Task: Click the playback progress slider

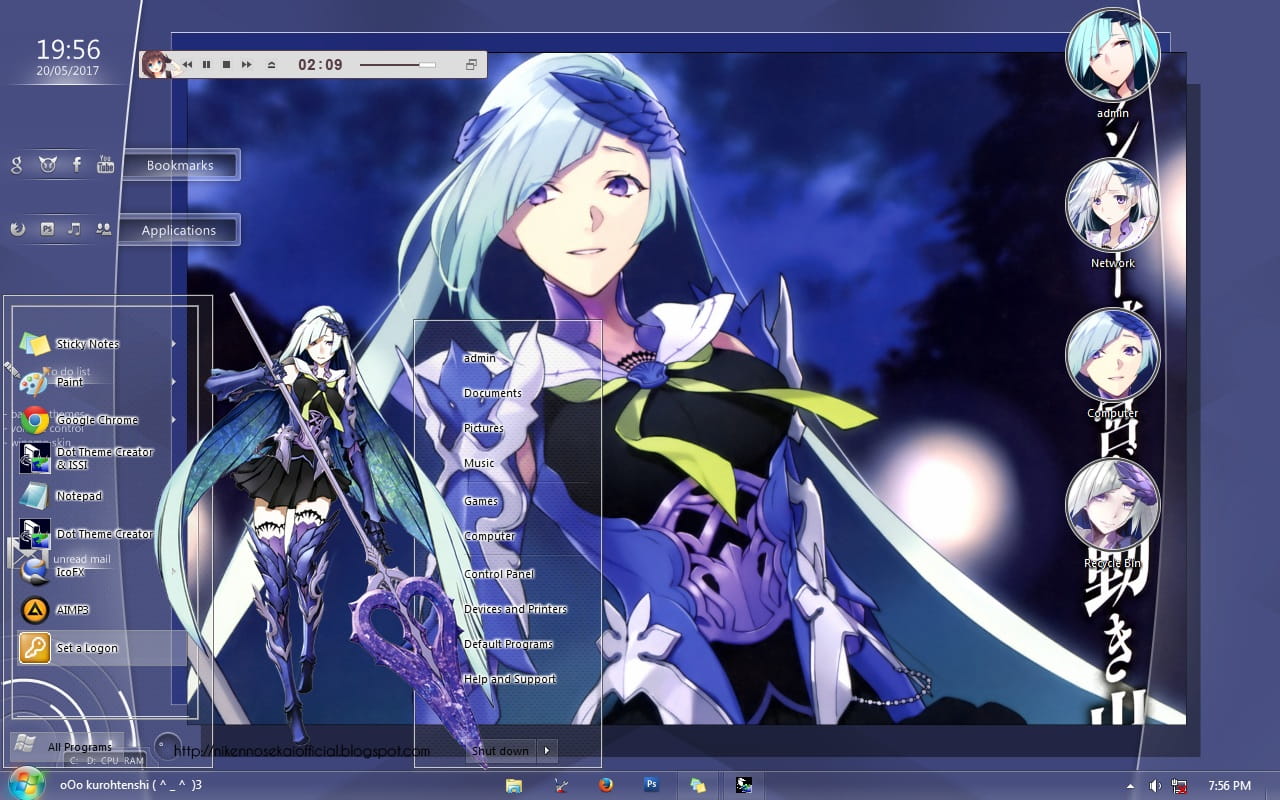Action: tap(398, 64)
